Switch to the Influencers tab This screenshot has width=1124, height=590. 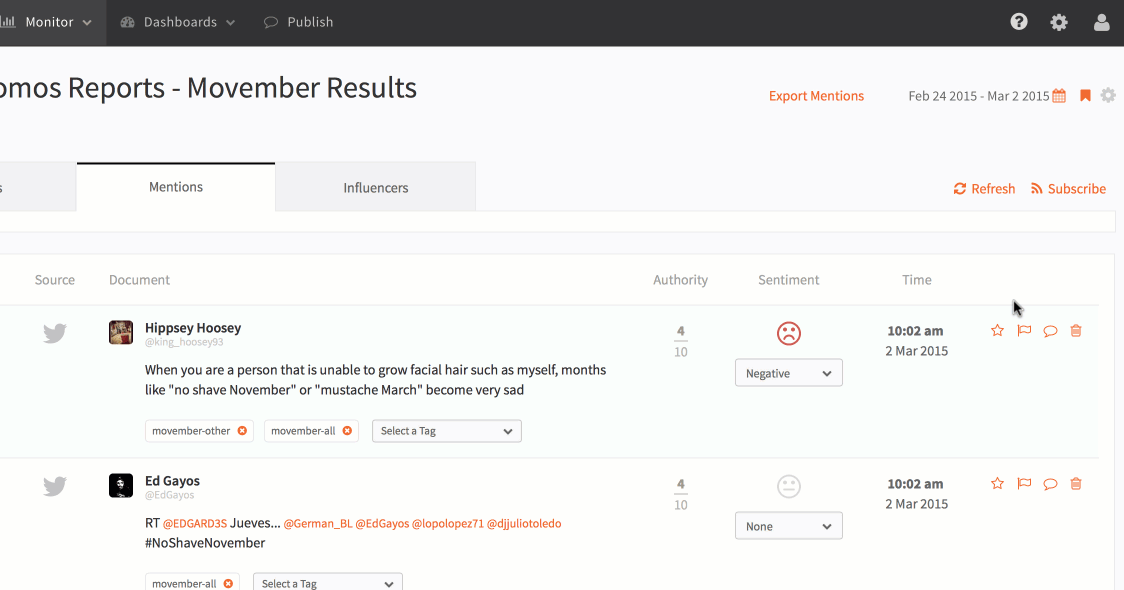coord(375,188)
